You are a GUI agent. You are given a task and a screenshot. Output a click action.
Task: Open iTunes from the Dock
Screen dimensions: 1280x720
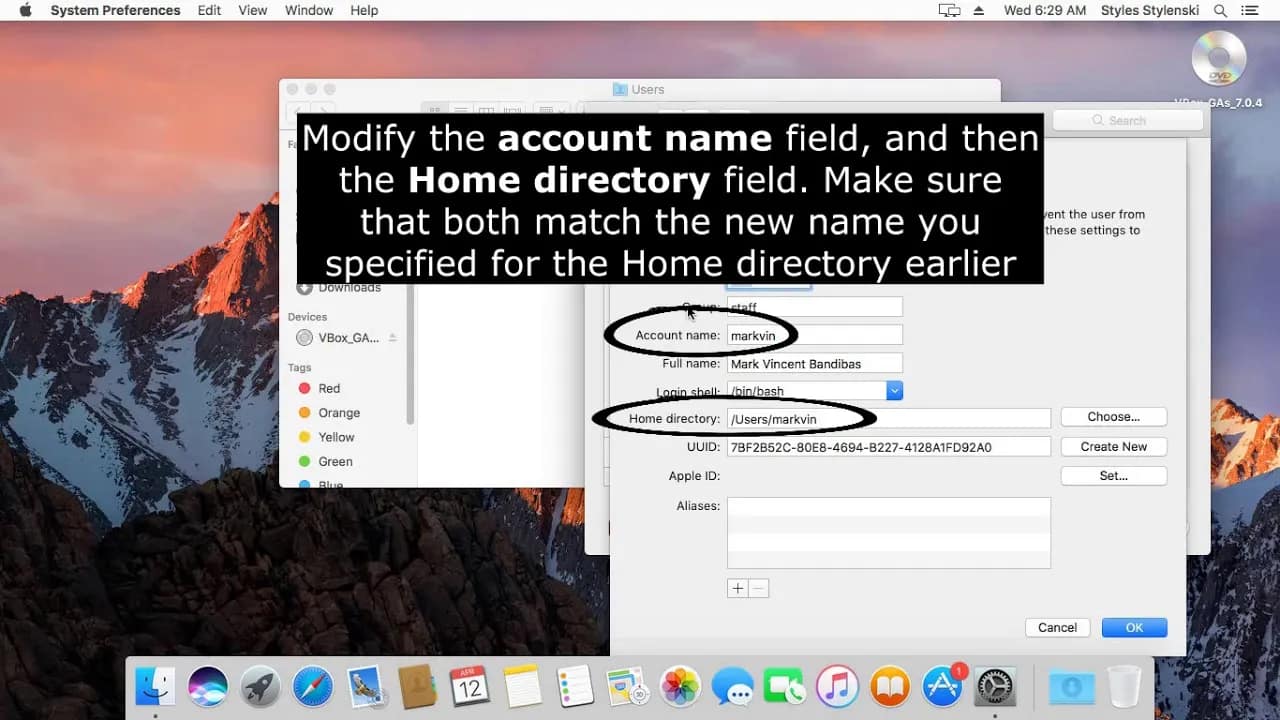[838, 687]
